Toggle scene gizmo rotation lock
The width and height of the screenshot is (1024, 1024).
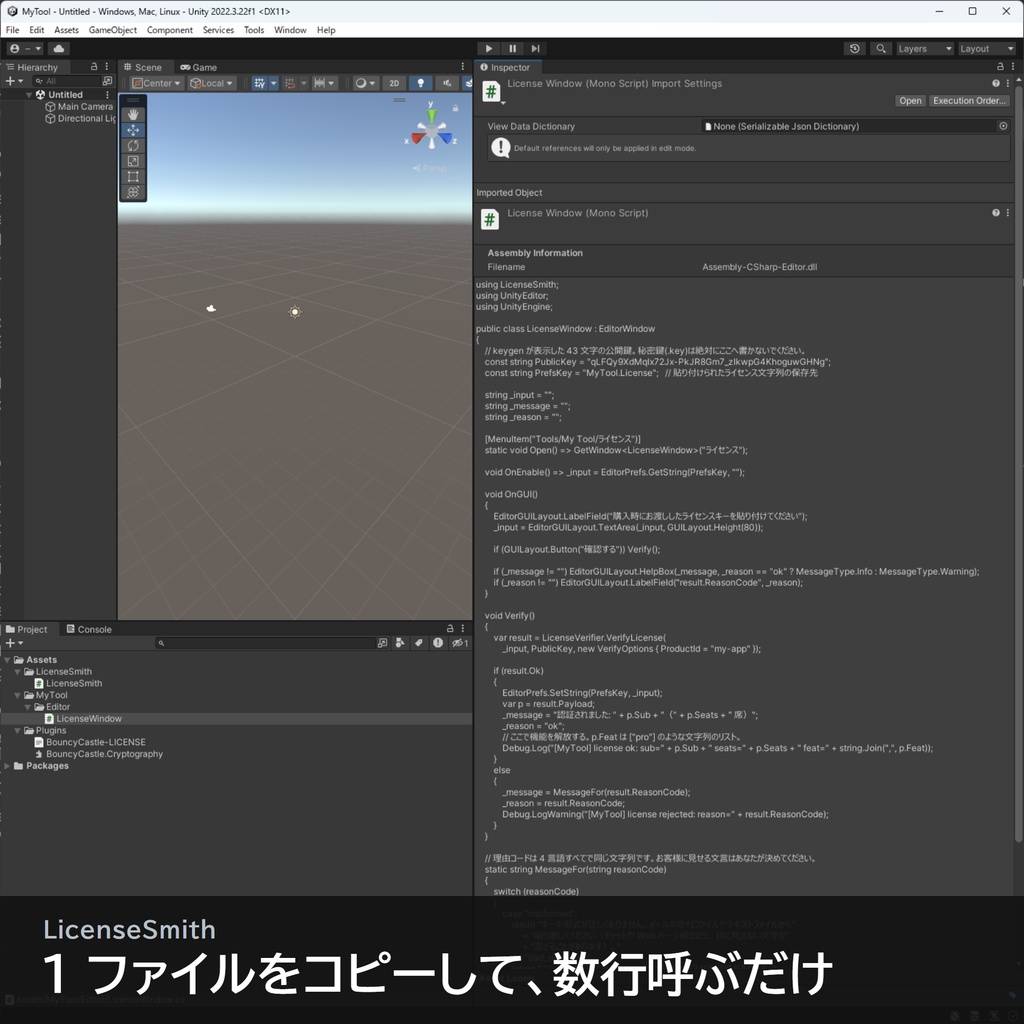456,108
